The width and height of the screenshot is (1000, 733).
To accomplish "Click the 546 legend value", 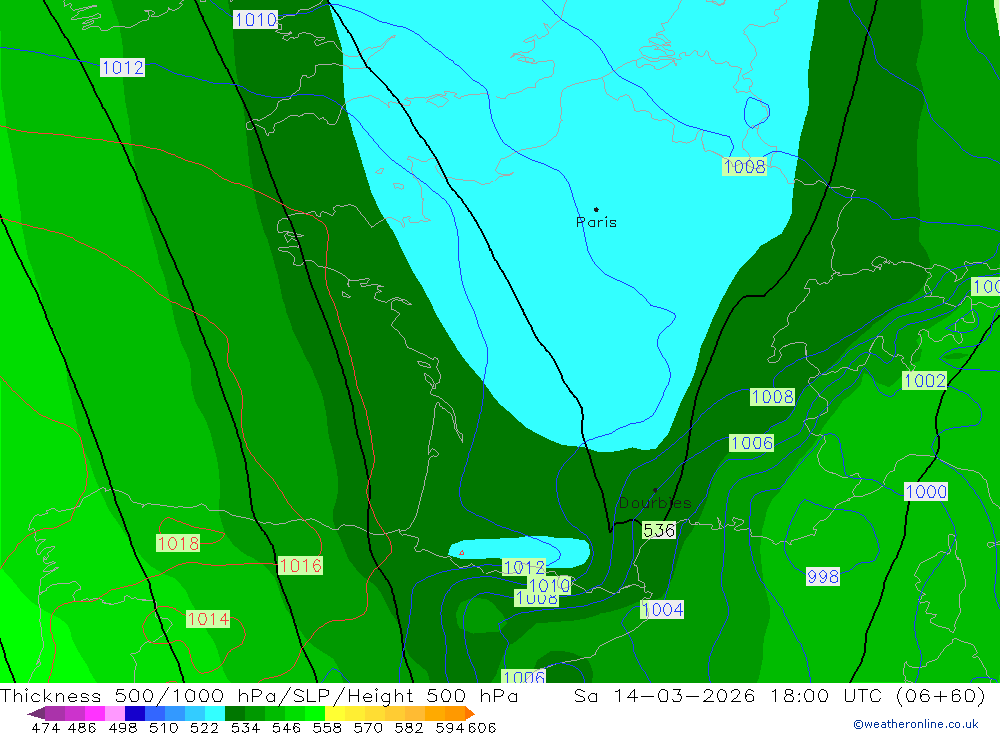I will pyautogui.click(x=286, y=728).
